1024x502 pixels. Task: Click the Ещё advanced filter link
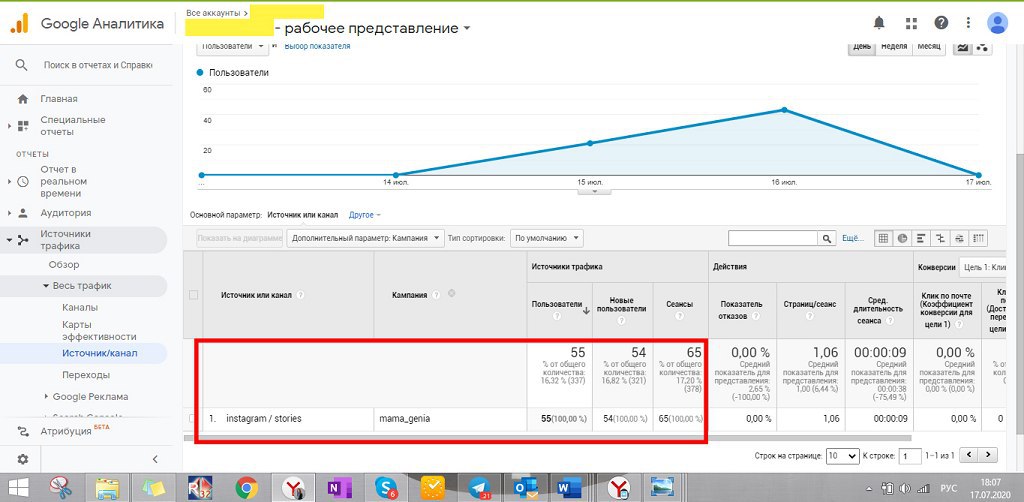[x=853, y=238]
